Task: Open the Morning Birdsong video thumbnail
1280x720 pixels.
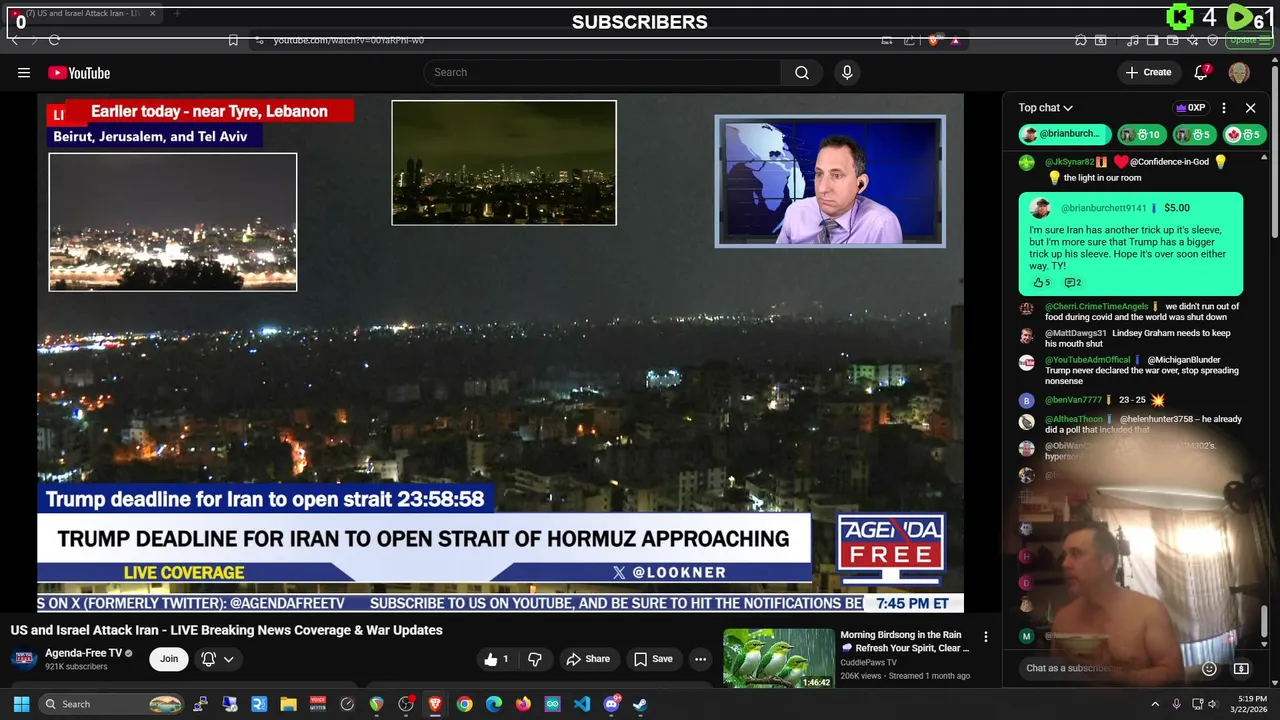Action: tap(778, 658)
